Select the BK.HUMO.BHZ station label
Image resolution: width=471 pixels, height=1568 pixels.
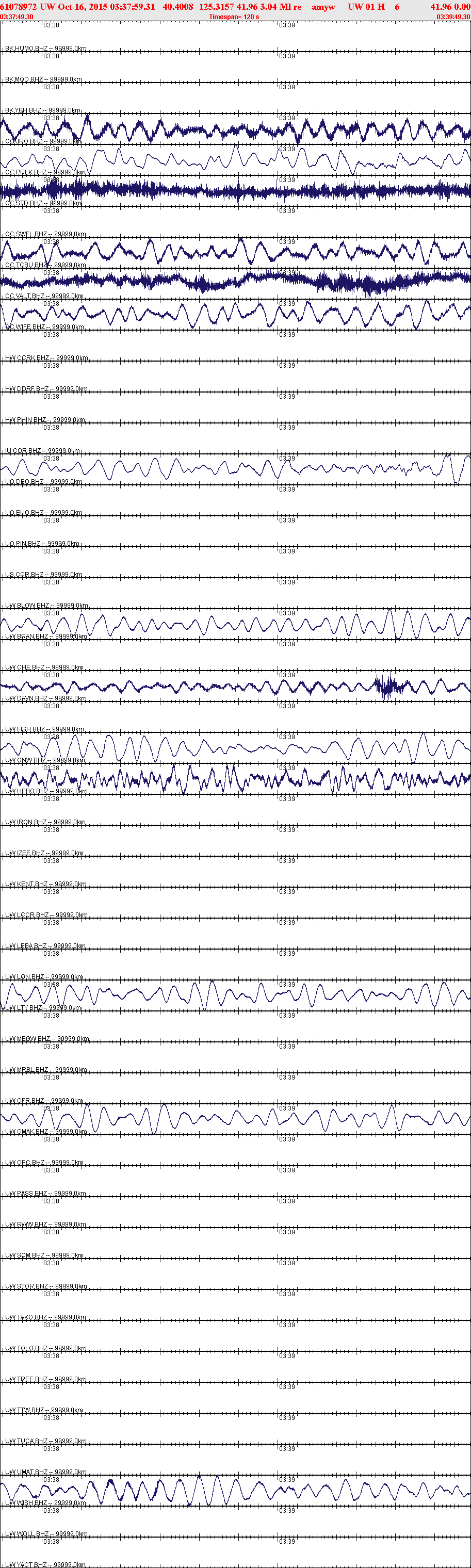pos(45,48)
